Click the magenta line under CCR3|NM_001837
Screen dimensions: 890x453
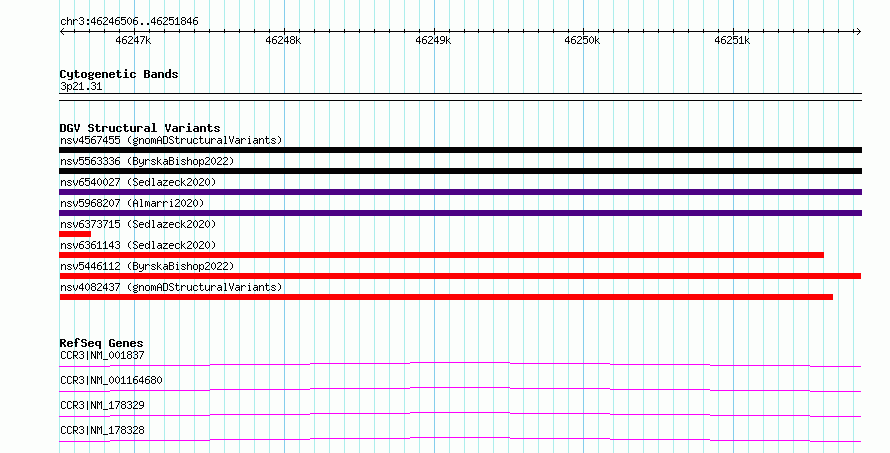point(460,364)
